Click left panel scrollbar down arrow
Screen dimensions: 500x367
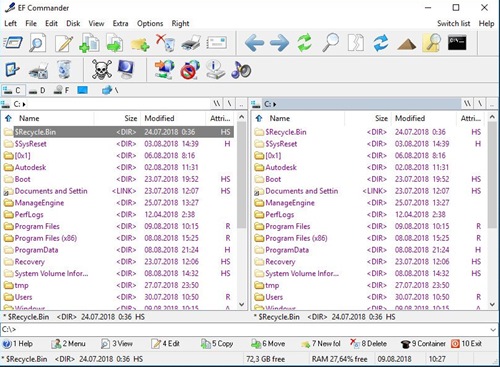(x=242, y=304)
